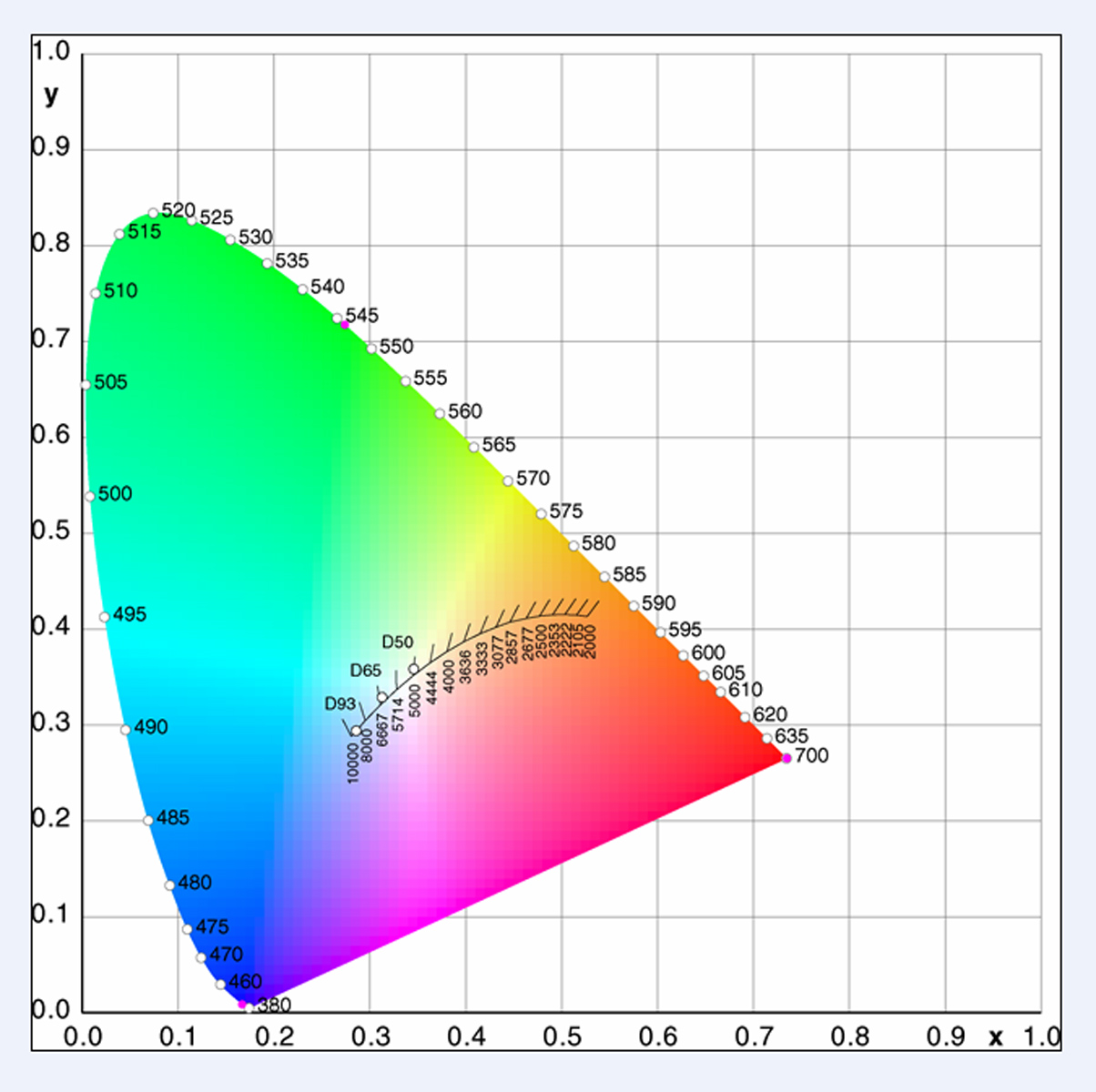The image size is (1096, 1092).
Task: Click the magenta dot near 545 nm
Action: click(345, 324)
